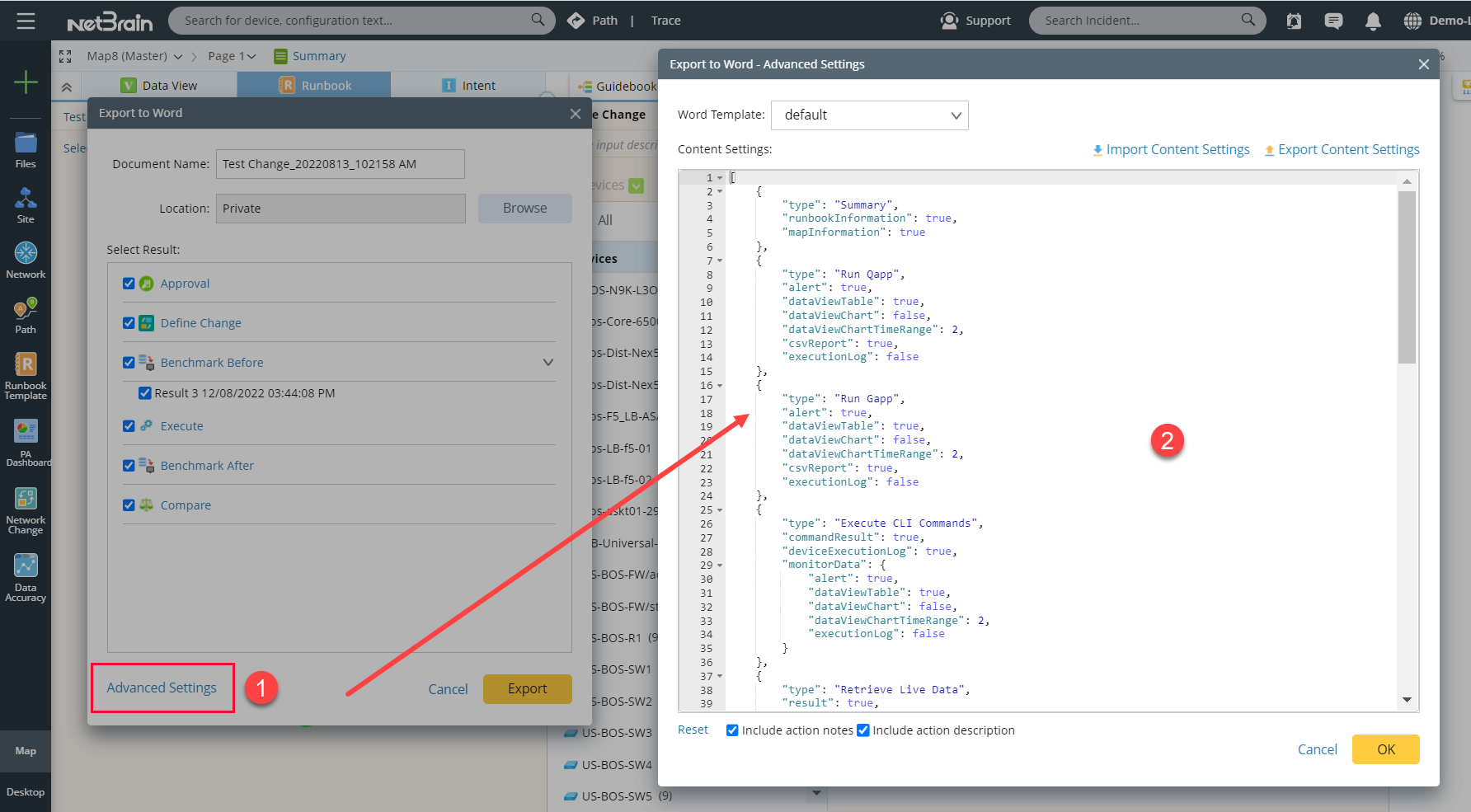
Task: Open Advanced Settings link
Action: [x=162, y=688]
